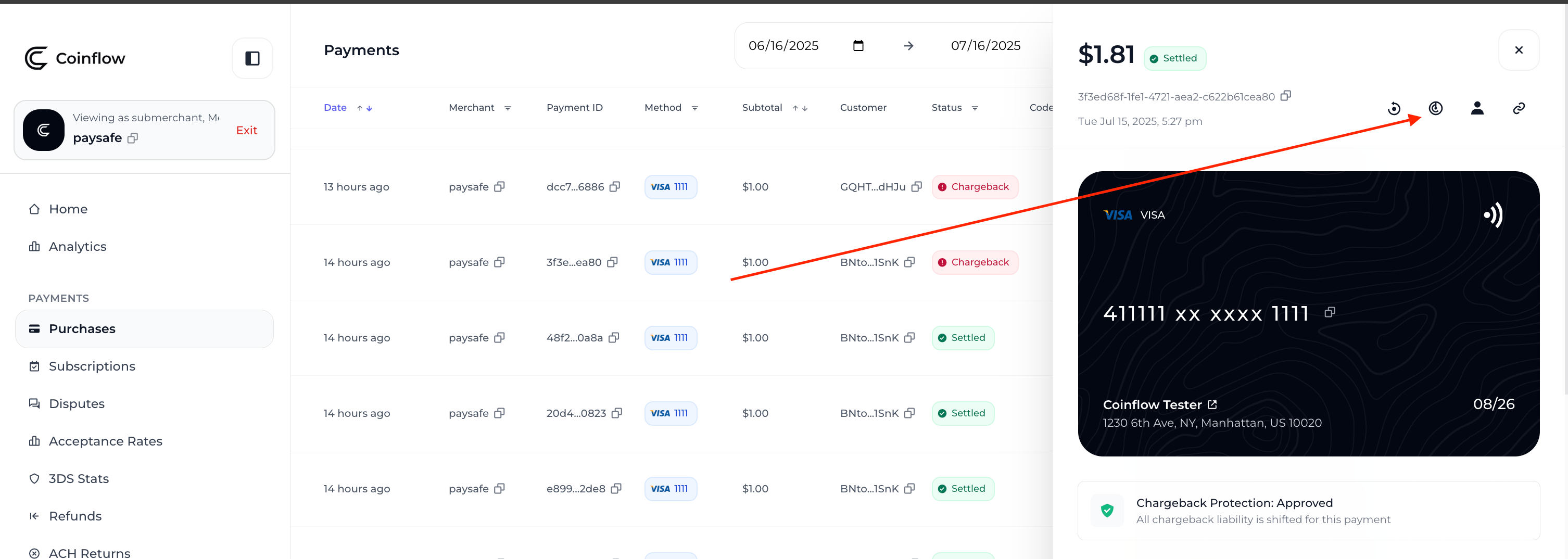Edit end date 07/16/2025 field
This screenshot has height=559, width=1568.
coord(985,46)
